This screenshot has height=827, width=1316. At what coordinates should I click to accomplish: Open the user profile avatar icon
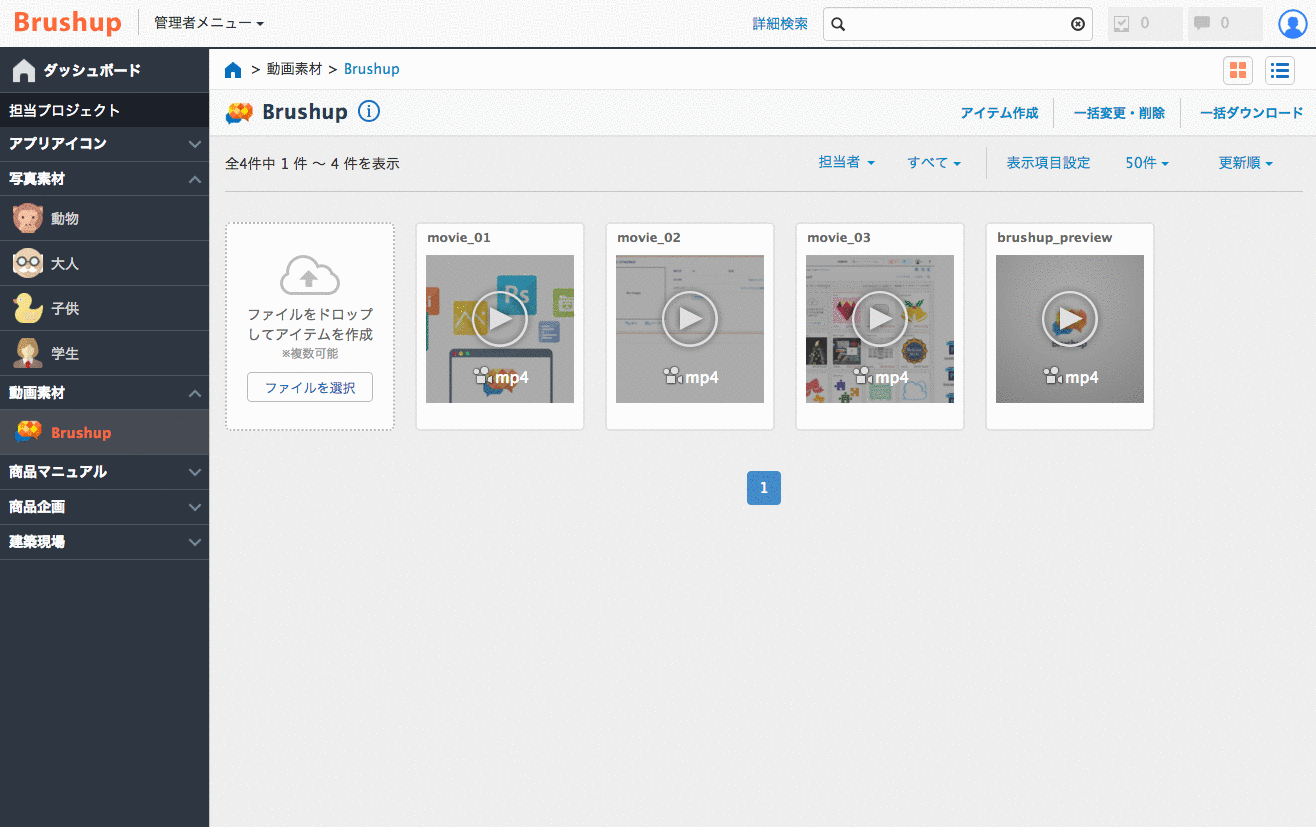click(x=1292, y=24)
